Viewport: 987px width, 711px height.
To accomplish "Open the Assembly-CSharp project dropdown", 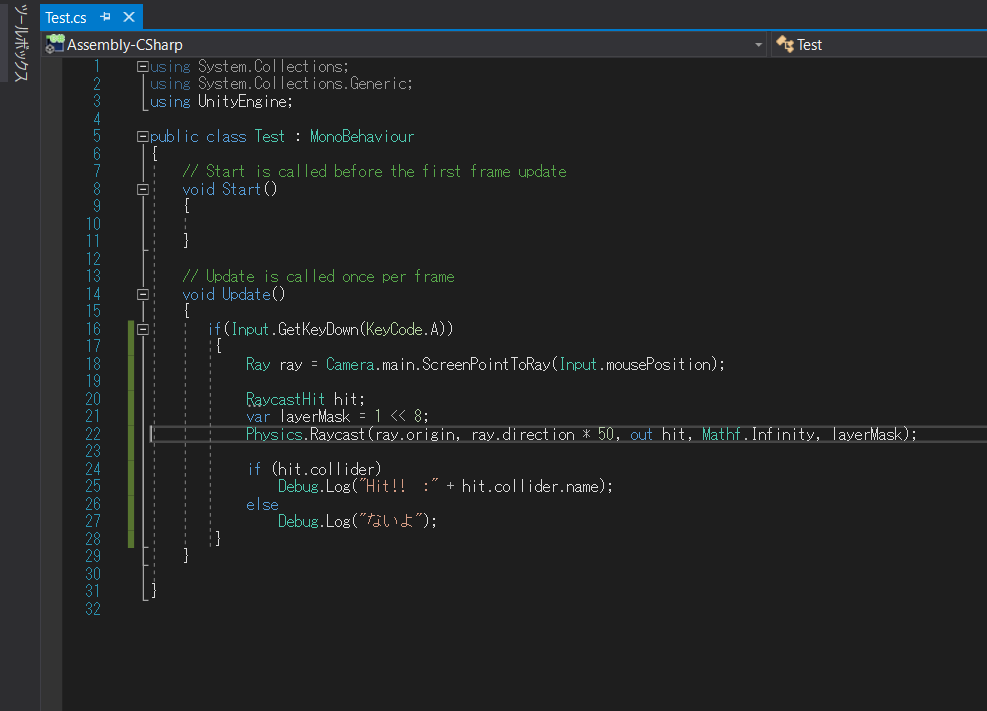I will pos(758,45).
